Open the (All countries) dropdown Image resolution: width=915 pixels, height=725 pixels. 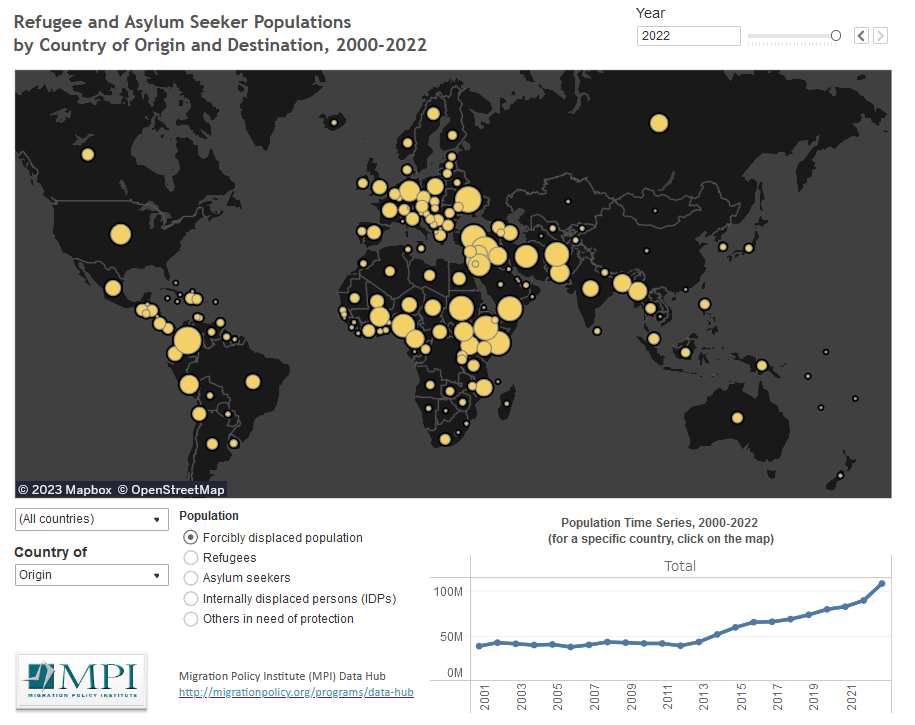[91, 519]
